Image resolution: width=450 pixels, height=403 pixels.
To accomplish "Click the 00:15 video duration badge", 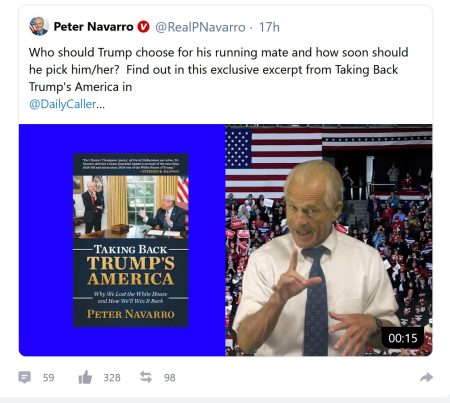I will click(x=403, y=338).
